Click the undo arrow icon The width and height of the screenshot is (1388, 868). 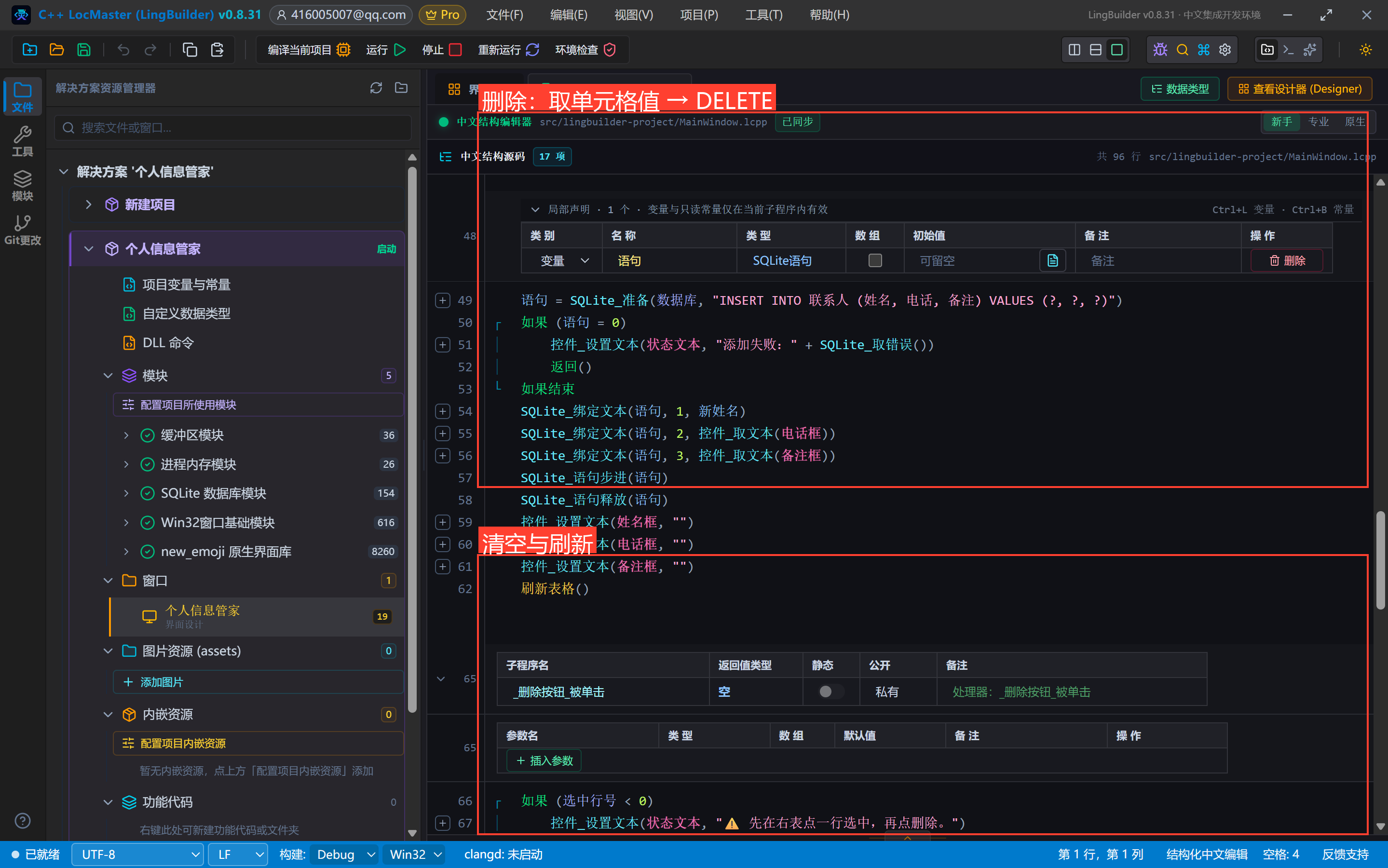[x=123, y=50]
